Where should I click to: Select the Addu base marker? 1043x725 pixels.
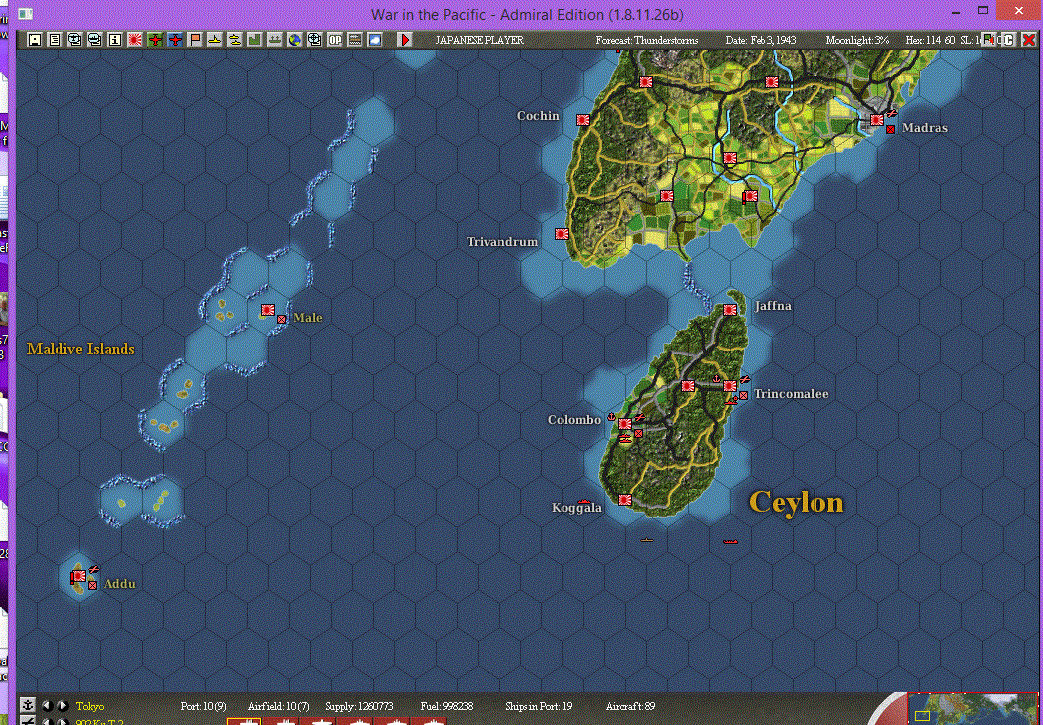click(x=78, y=576)
